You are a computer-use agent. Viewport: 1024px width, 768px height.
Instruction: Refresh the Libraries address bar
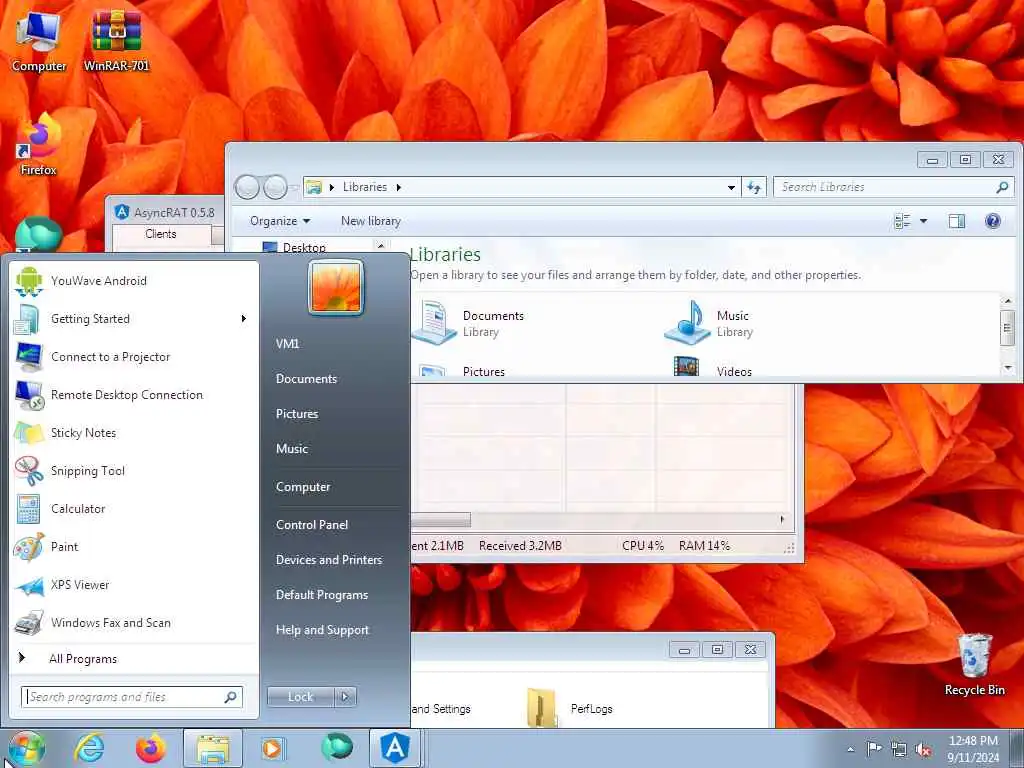[x=754, y=187]
